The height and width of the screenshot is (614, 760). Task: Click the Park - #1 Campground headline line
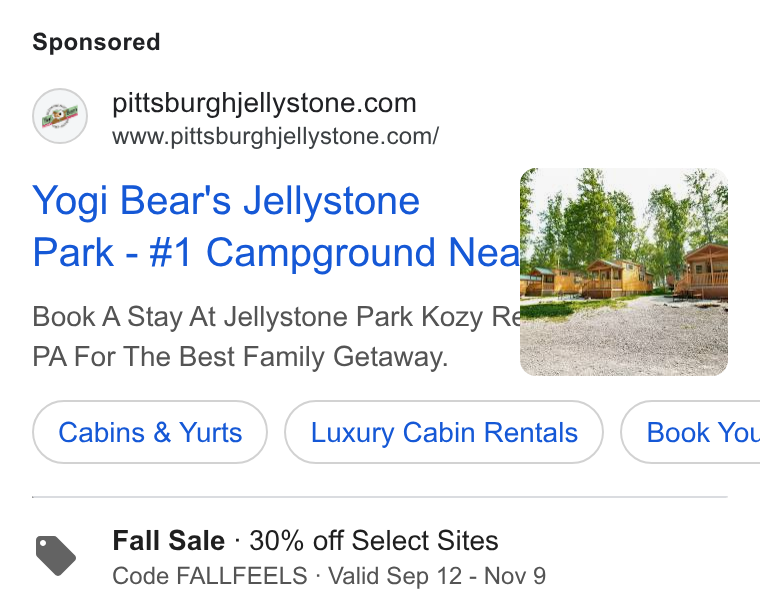click(x=276, y=252)
